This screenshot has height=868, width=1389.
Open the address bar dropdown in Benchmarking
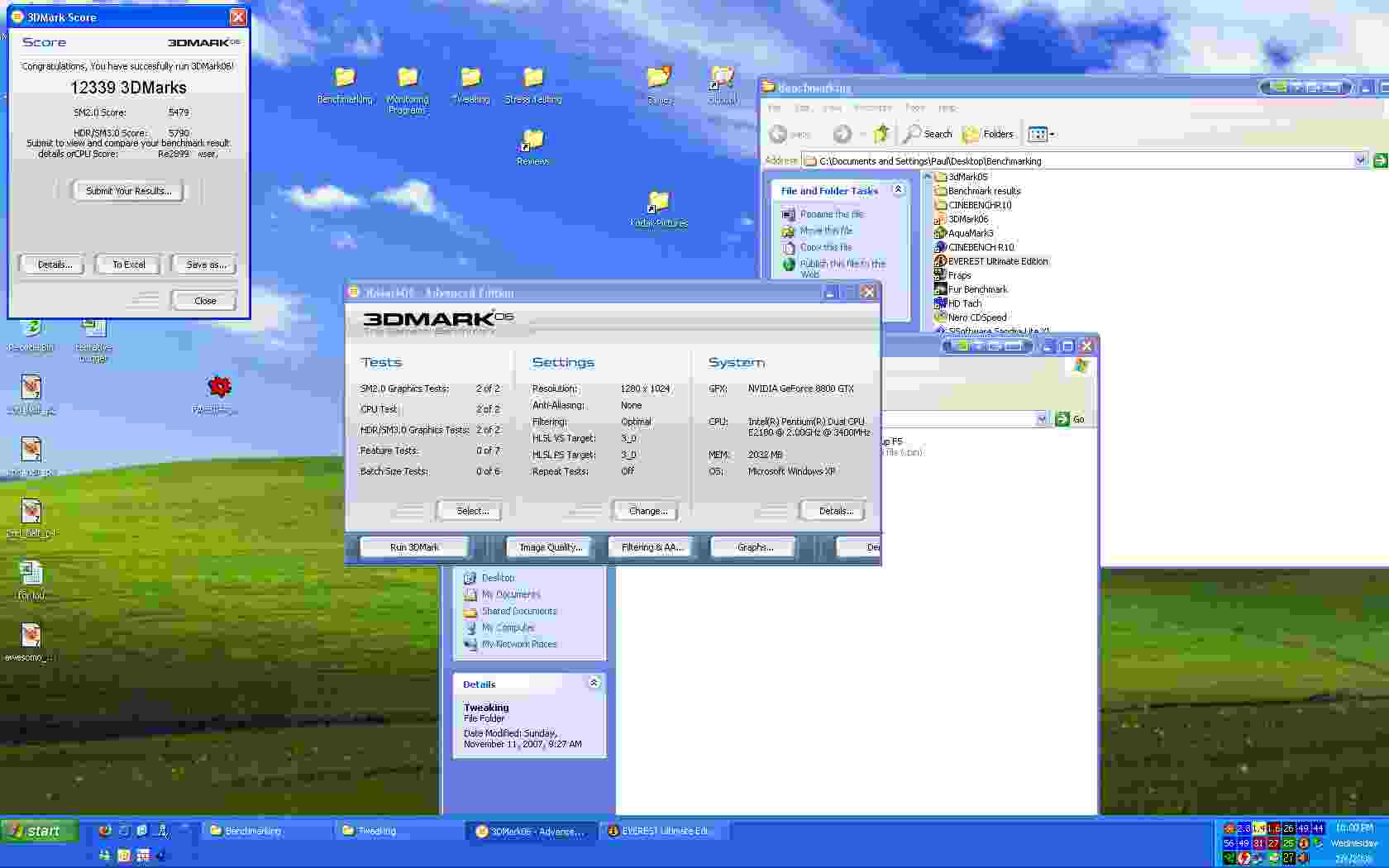click(1361, 160)
